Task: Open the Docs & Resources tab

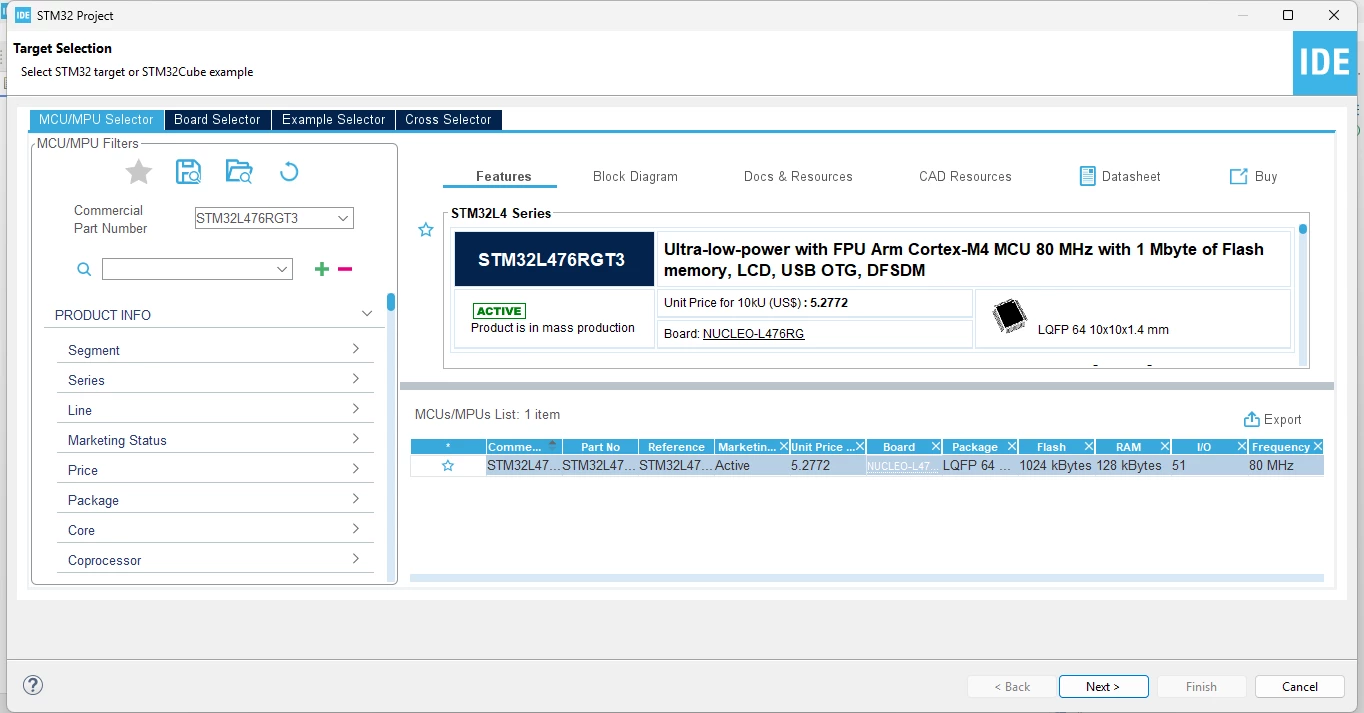Action: pyautogui.click(x=798, y=176)
